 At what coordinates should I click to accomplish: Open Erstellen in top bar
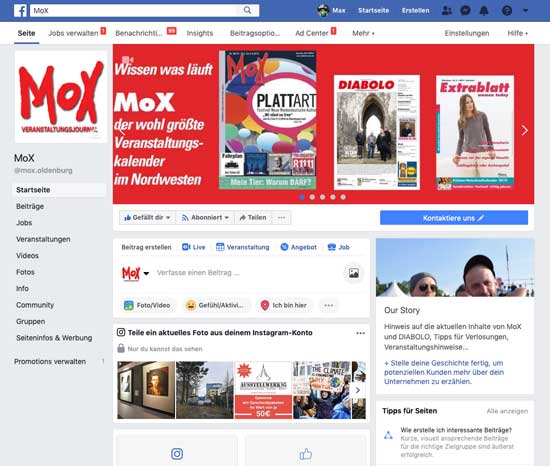[x=415, y=11]
